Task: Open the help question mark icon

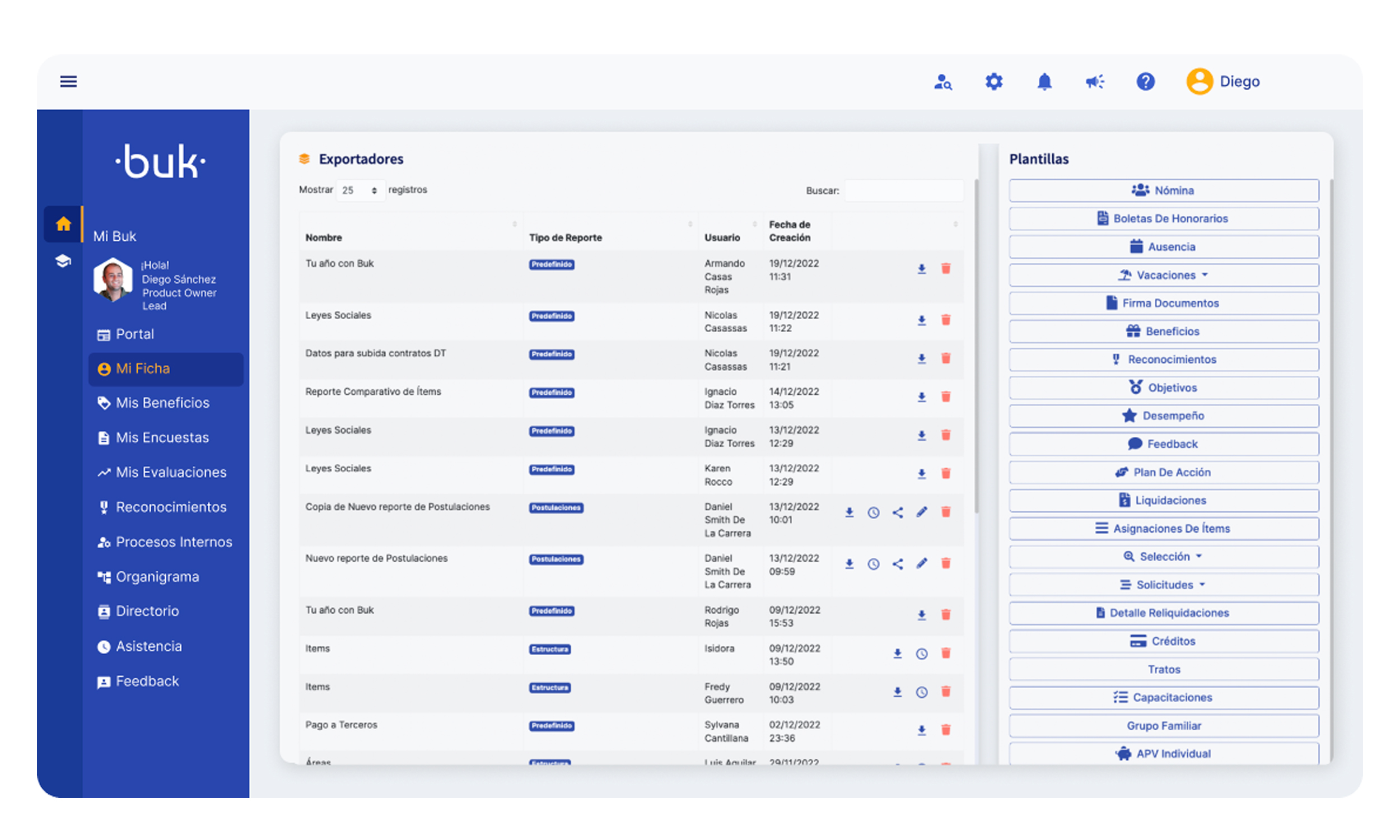Action: click(1145, 82)
